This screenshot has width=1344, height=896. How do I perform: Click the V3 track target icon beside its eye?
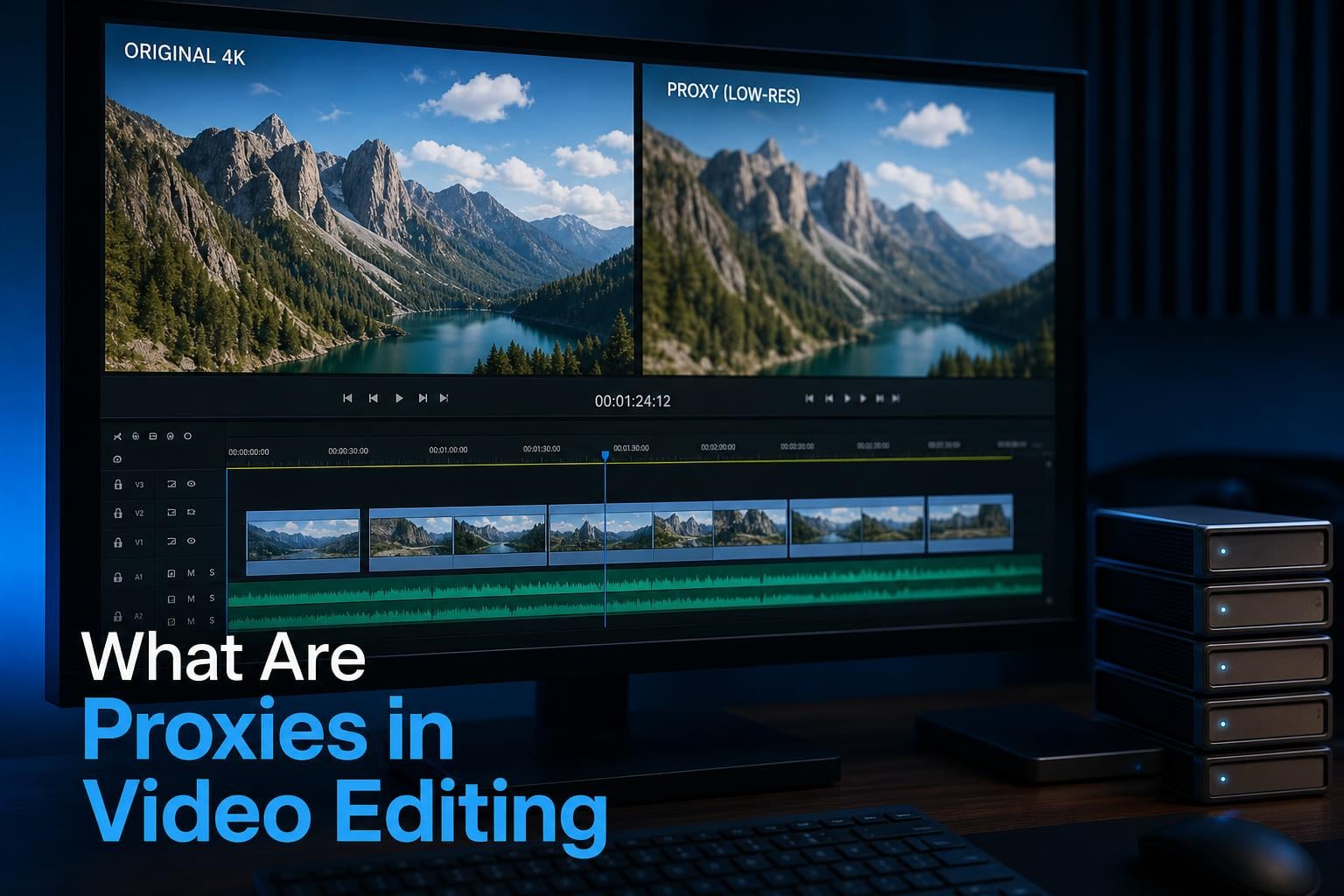coord(171,484)
